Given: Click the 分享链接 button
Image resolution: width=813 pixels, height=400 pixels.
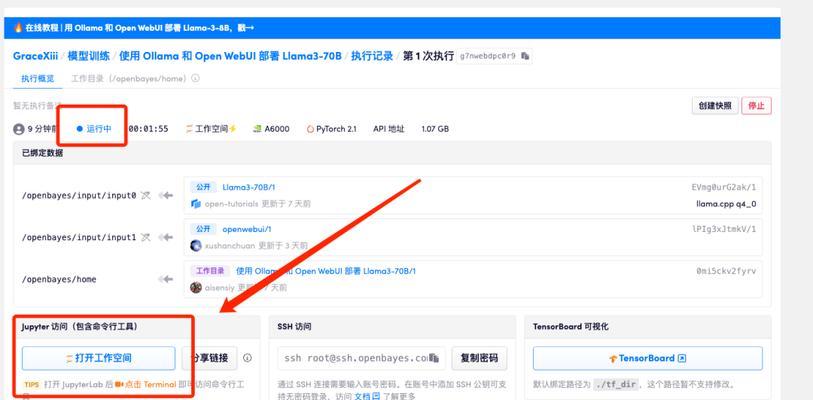Looking at the screenshot, I should (x=209, y=358).
